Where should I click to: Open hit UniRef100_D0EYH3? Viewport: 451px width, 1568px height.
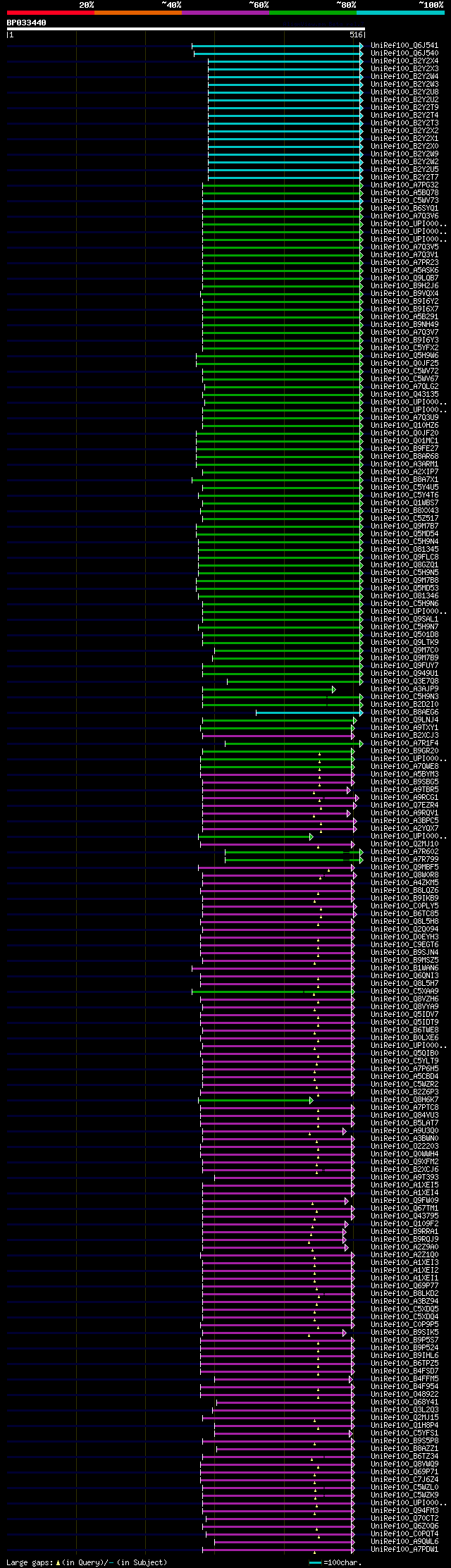(x=404, y=937)
